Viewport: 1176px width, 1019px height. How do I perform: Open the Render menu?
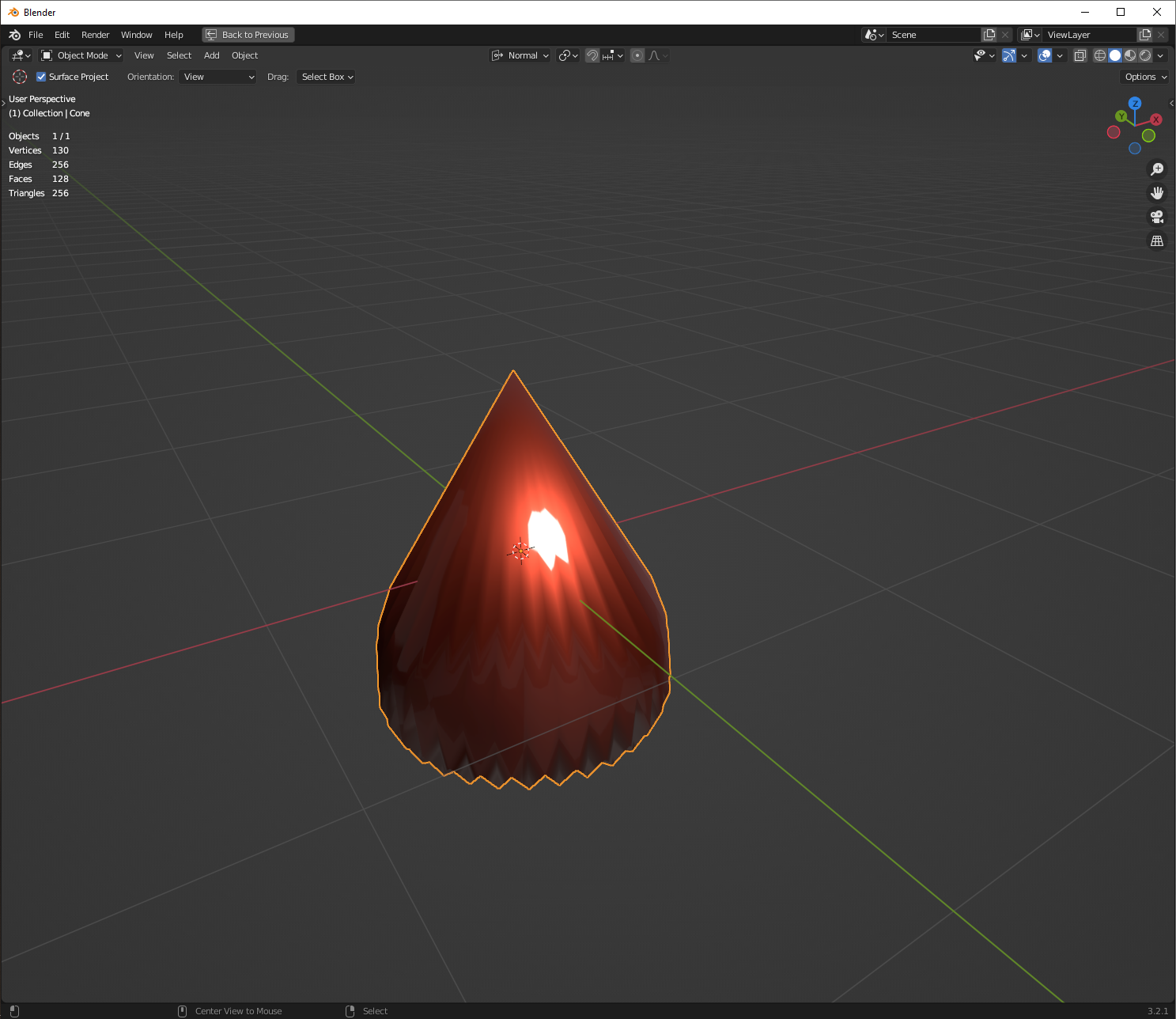95,35
